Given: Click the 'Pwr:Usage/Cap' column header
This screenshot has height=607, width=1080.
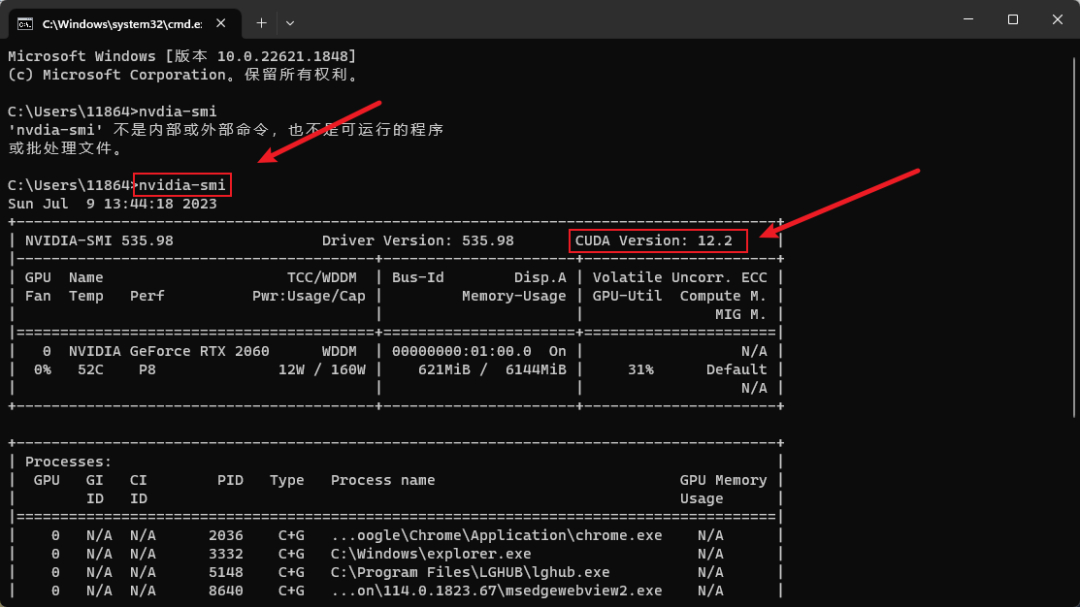Looking at the screenshot, I should pyautogui.click(x=309, y=296).
